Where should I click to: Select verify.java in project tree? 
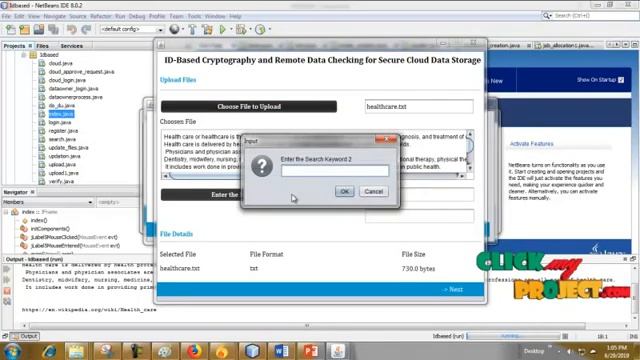tap(61, 181)
